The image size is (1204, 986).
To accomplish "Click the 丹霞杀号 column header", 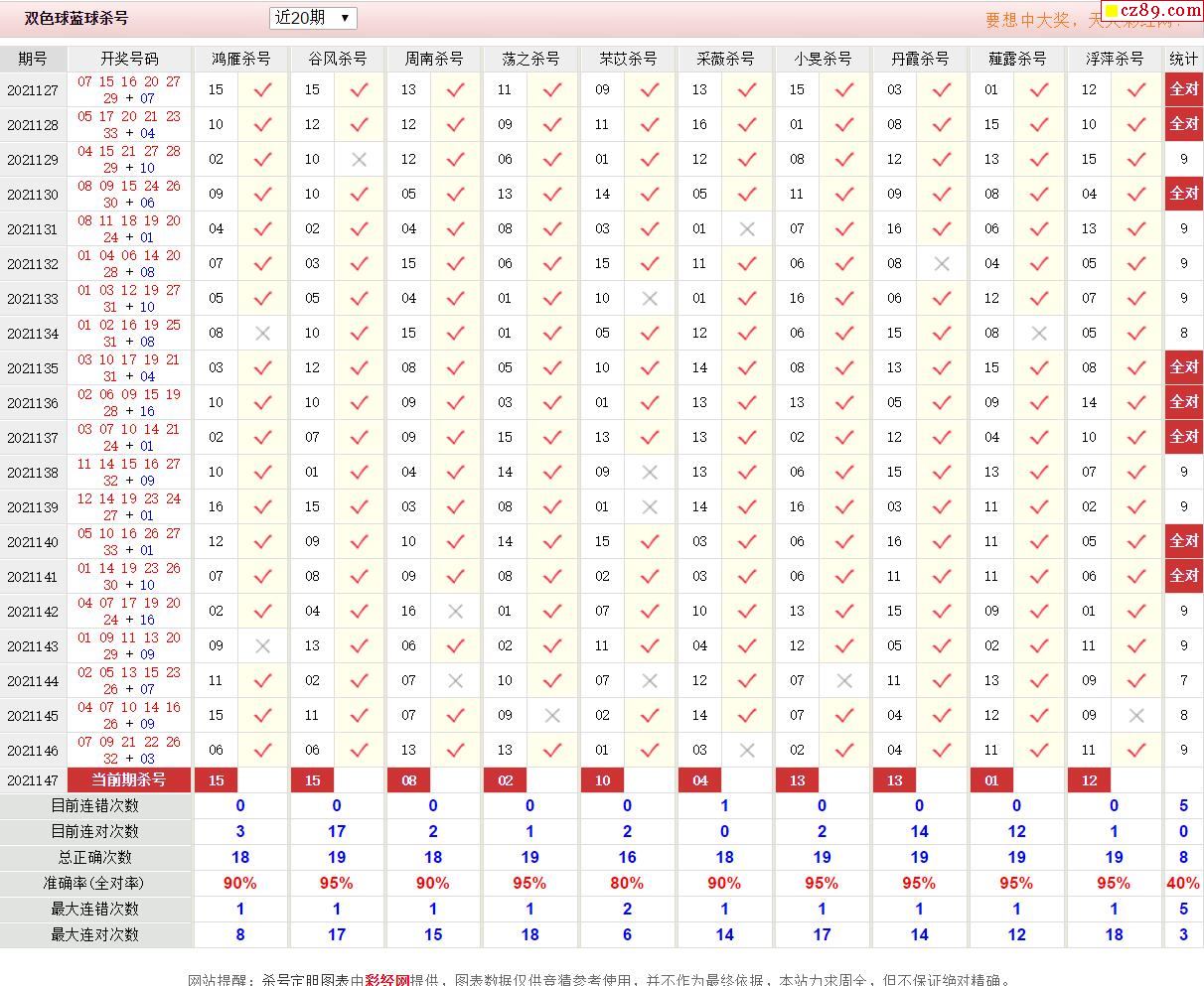I will pos(920,59).
